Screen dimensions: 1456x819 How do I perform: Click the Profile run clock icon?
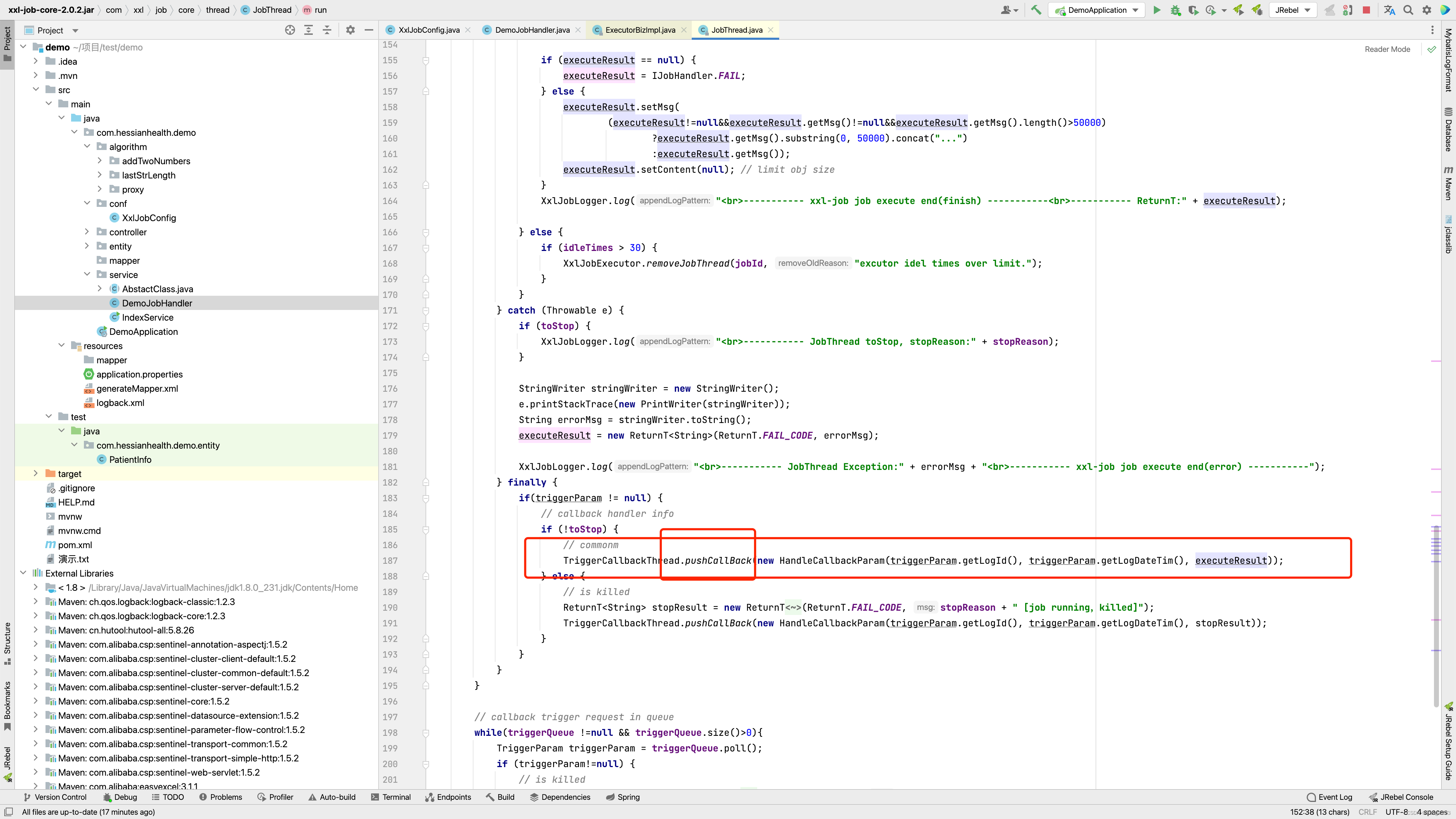click(1211, 10)
